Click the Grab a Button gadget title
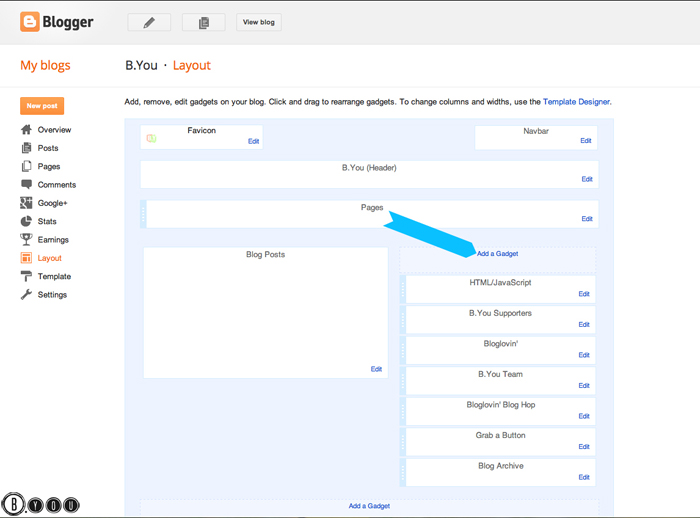This screenshot has width=700, height=518. (x=500, y=435)
